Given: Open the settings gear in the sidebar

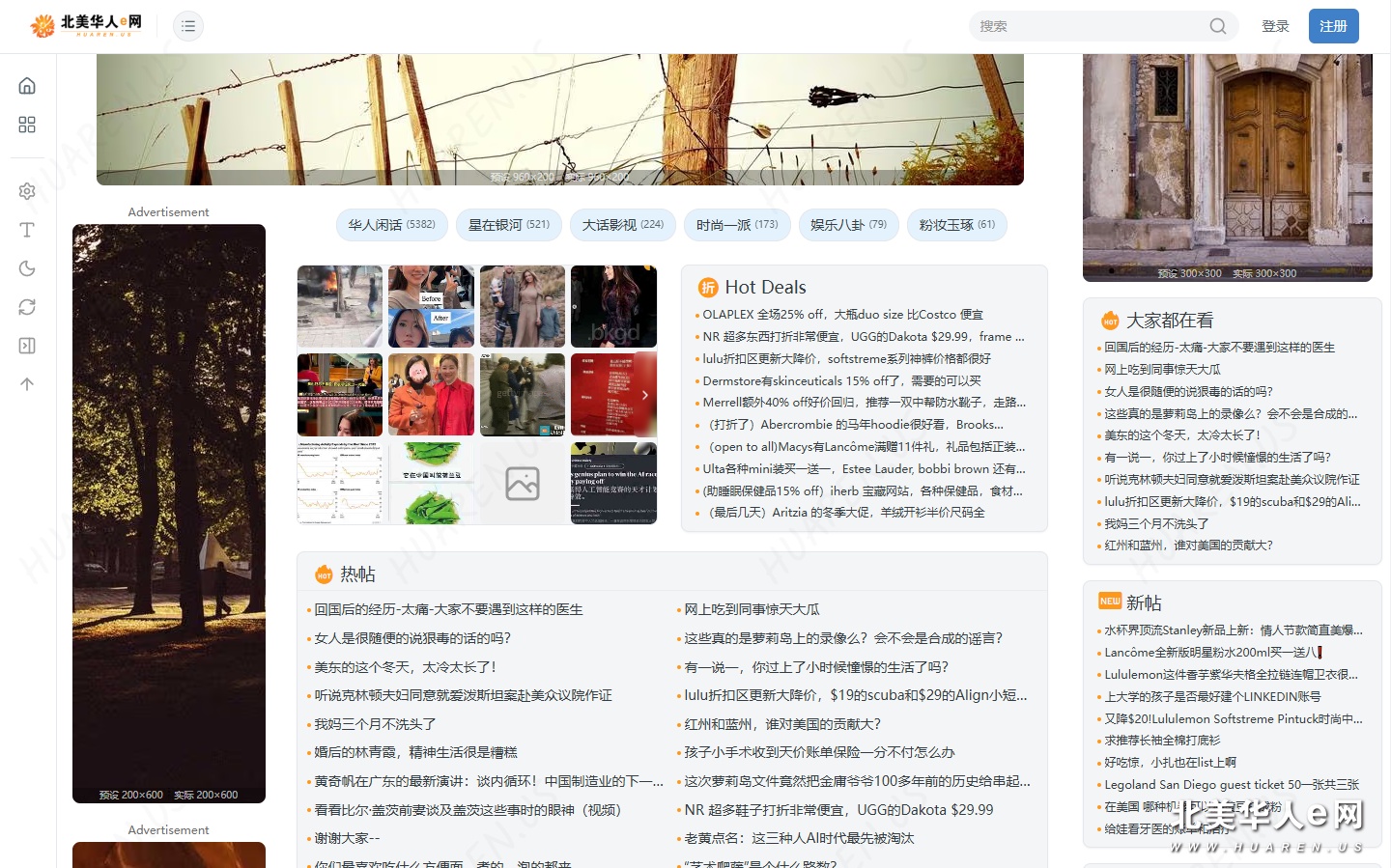Looking at the screenshot, I should point(27,191).
